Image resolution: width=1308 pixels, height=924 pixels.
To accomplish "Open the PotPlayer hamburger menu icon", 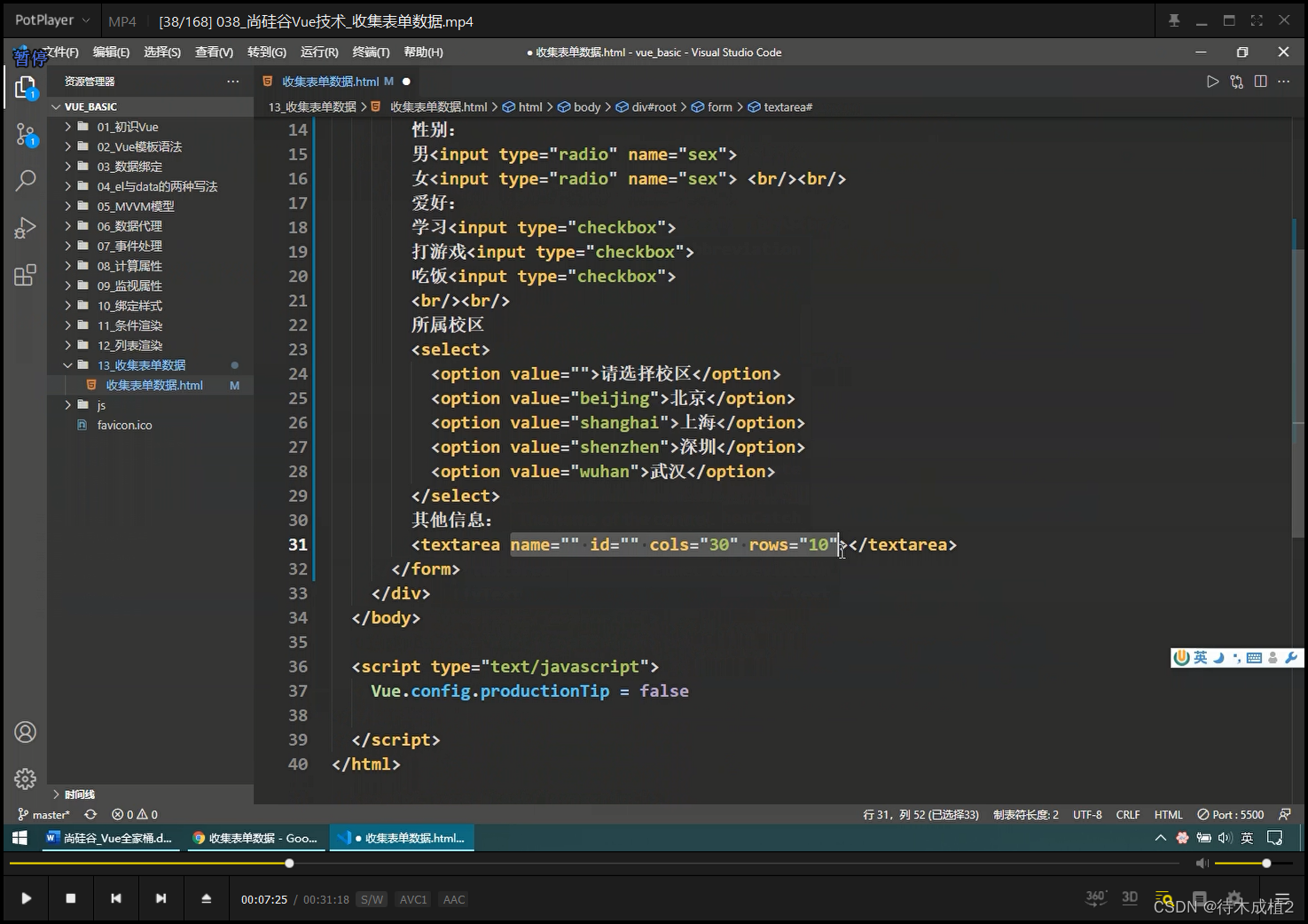I will tap(1282, 898).
